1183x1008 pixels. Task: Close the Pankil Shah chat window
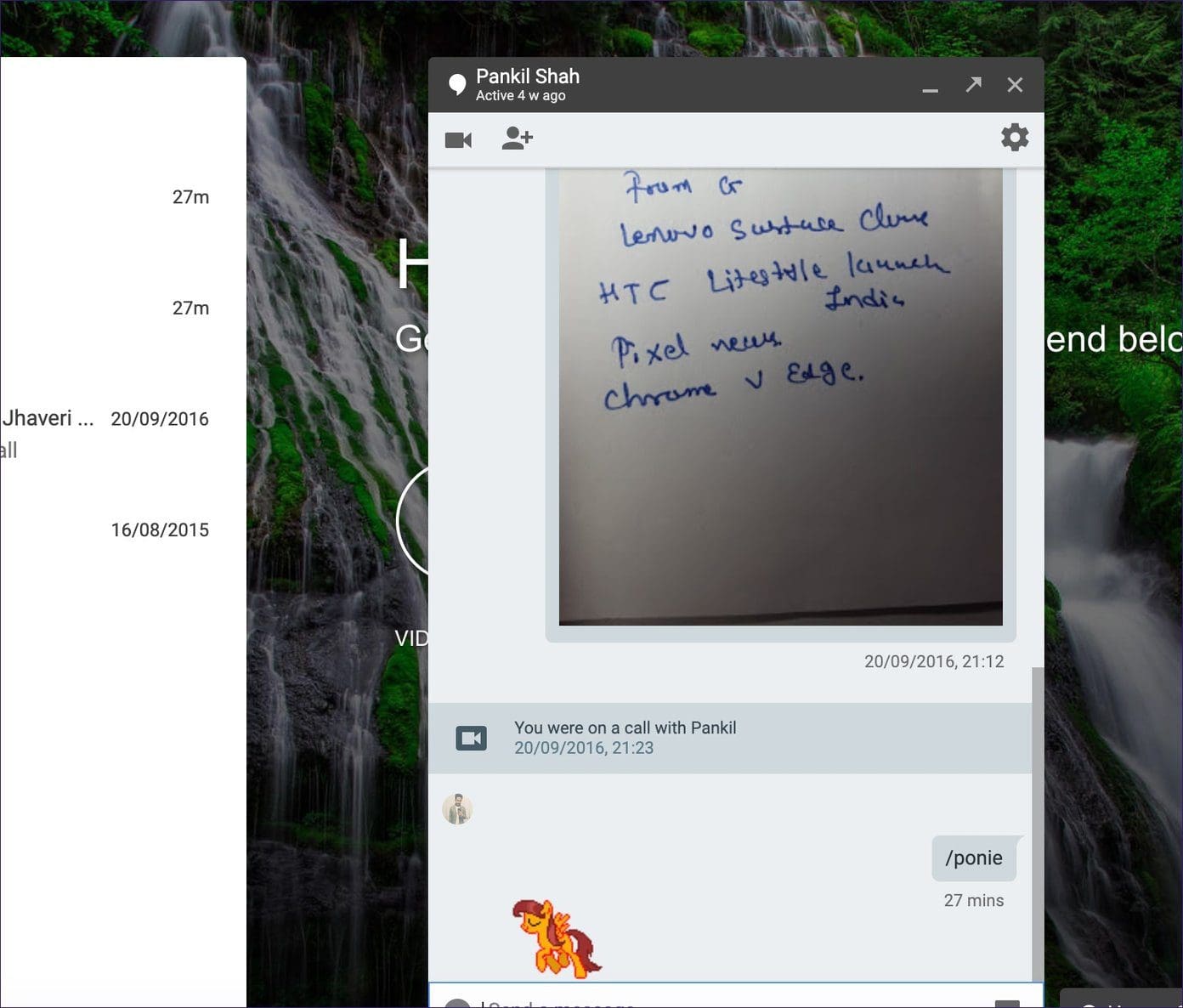(1015, 85)
